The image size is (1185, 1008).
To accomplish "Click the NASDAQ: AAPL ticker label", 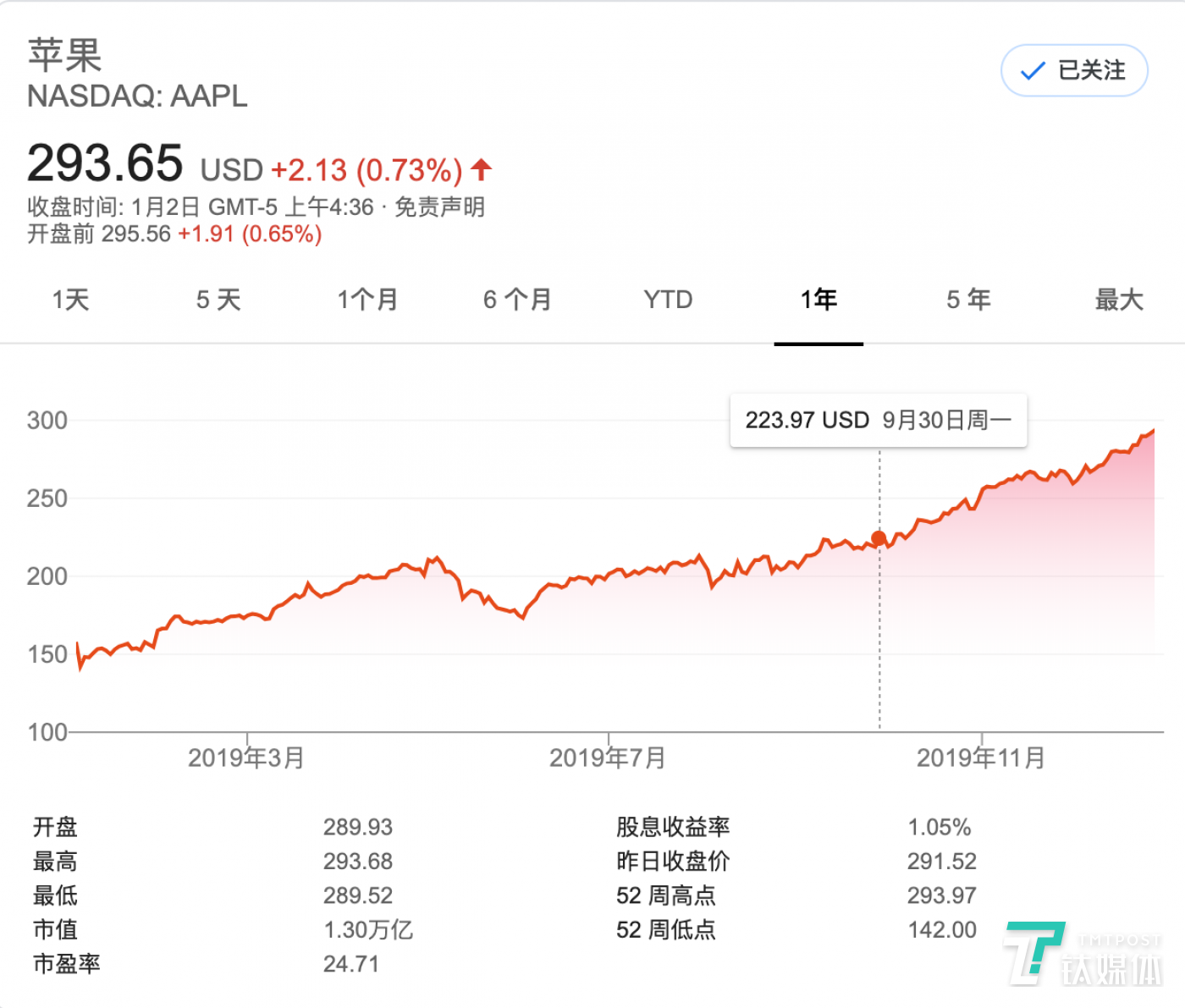I will [x=137, y=96].
